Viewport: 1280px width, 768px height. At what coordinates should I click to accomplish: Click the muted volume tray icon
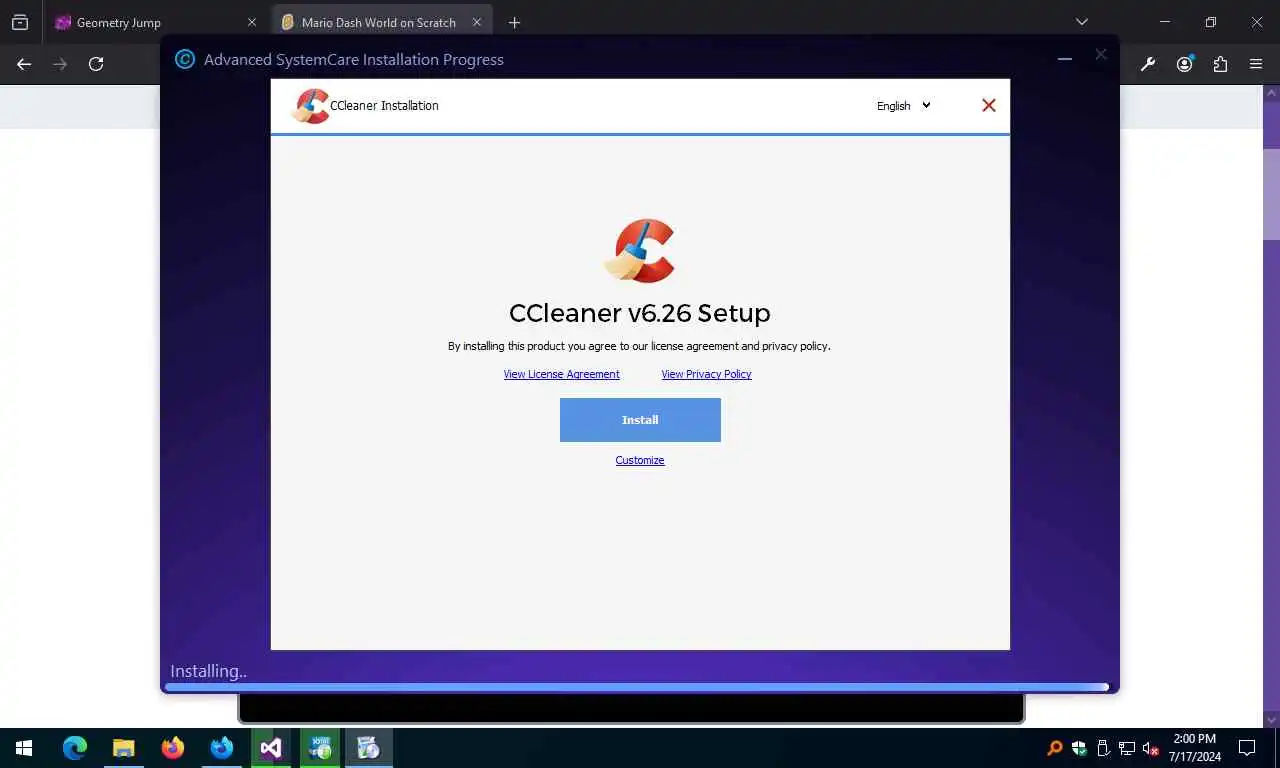click(1151, 748)
